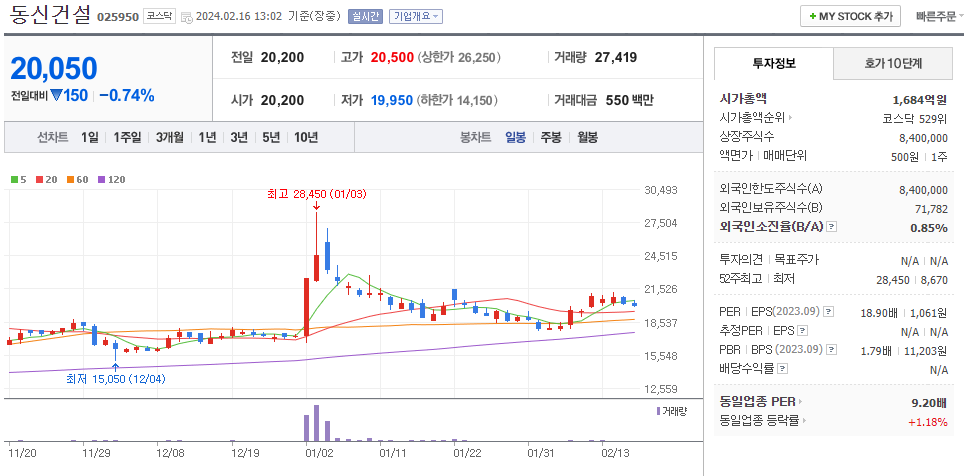Switch to the 호가10단계 tab
969x476 pixels.
894,63
